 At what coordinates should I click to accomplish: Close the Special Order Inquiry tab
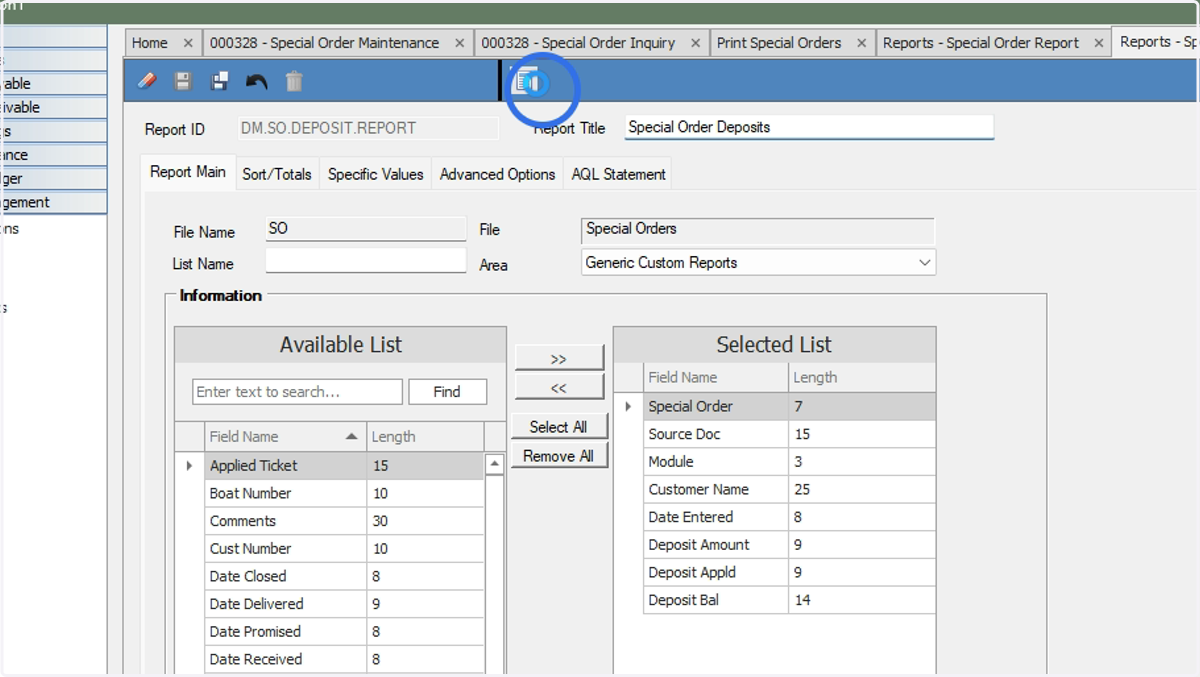click(695, 43)
